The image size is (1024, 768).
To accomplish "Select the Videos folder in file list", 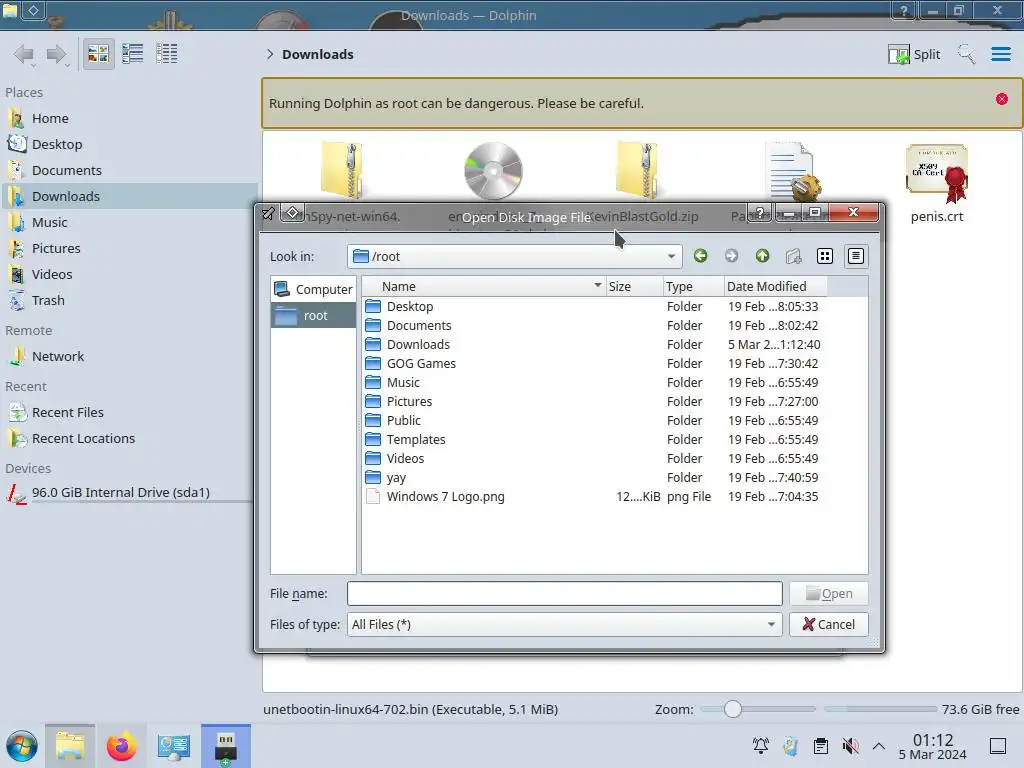I will pyautogui.click(x=405, y=458).
